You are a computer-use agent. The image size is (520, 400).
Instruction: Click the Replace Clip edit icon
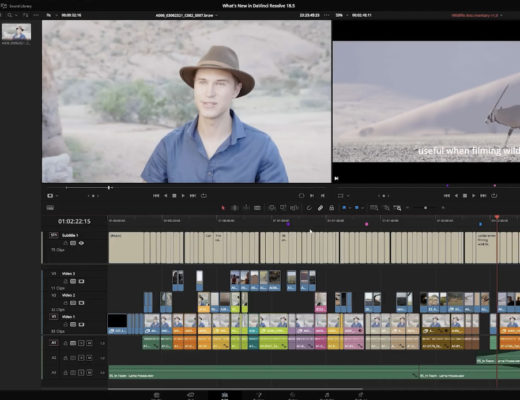click(294, 208)
